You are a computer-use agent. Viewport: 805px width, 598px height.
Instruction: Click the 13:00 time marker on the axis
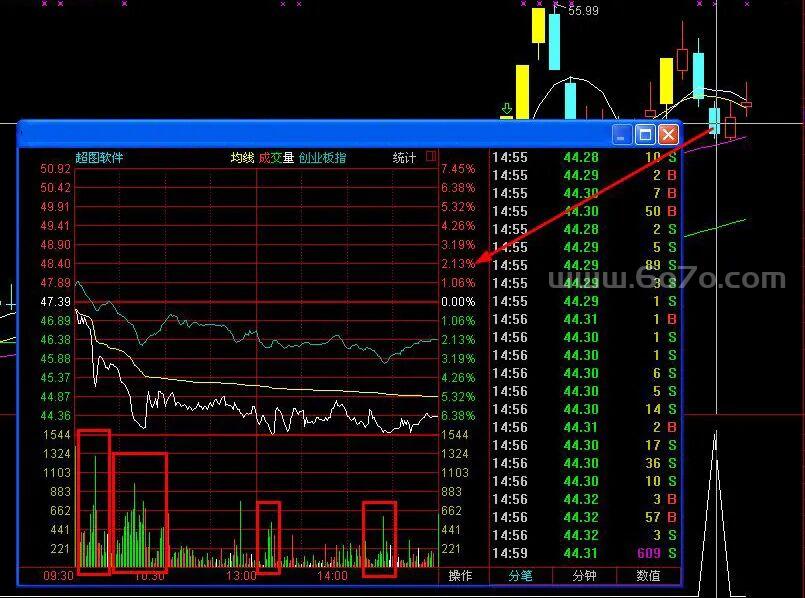click(x=241, y=576)
